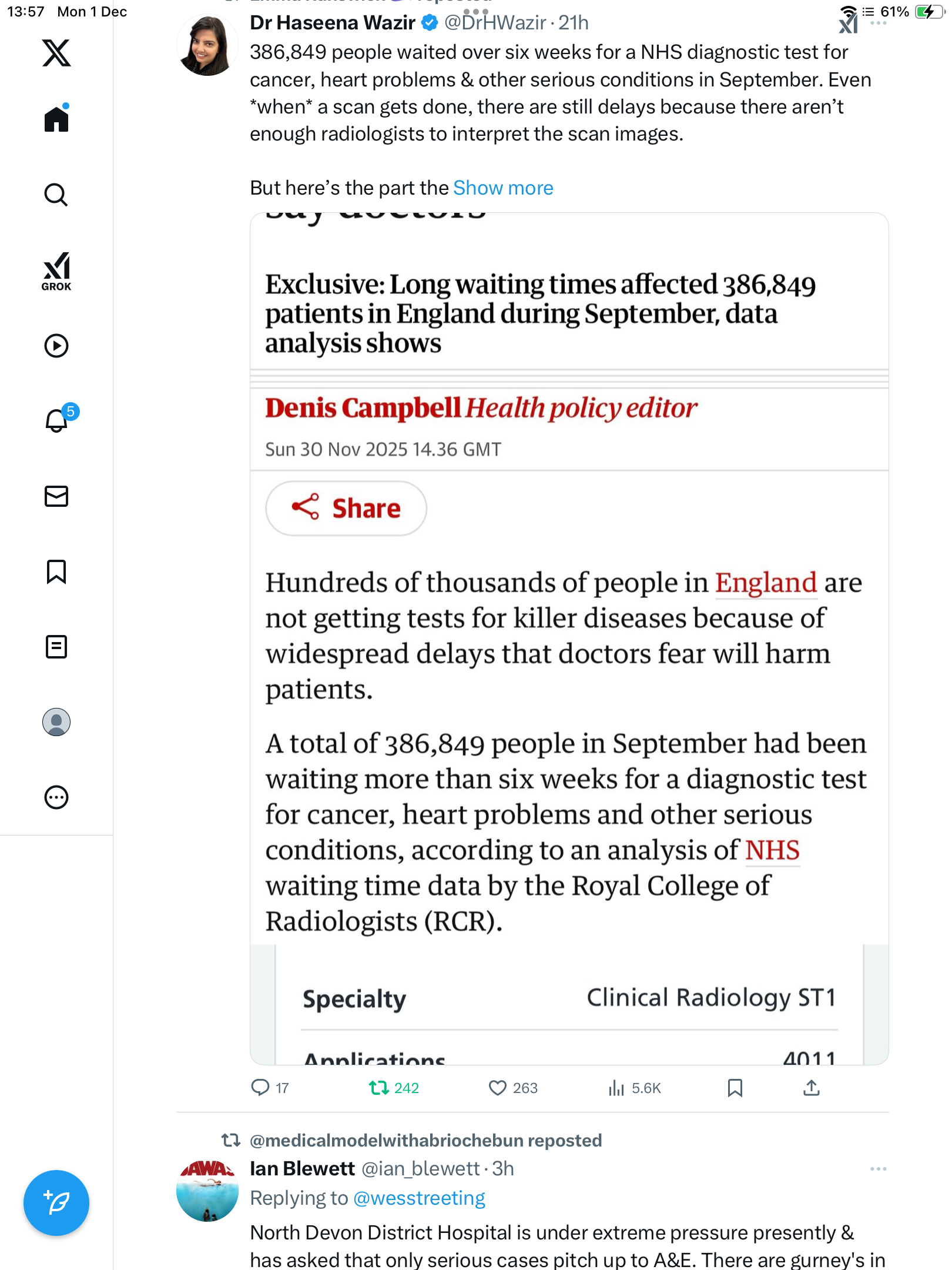The width and height of the screenshot is (952, 1270).
Task: Open the video play sidebar icon
Action: pos(56,346)
